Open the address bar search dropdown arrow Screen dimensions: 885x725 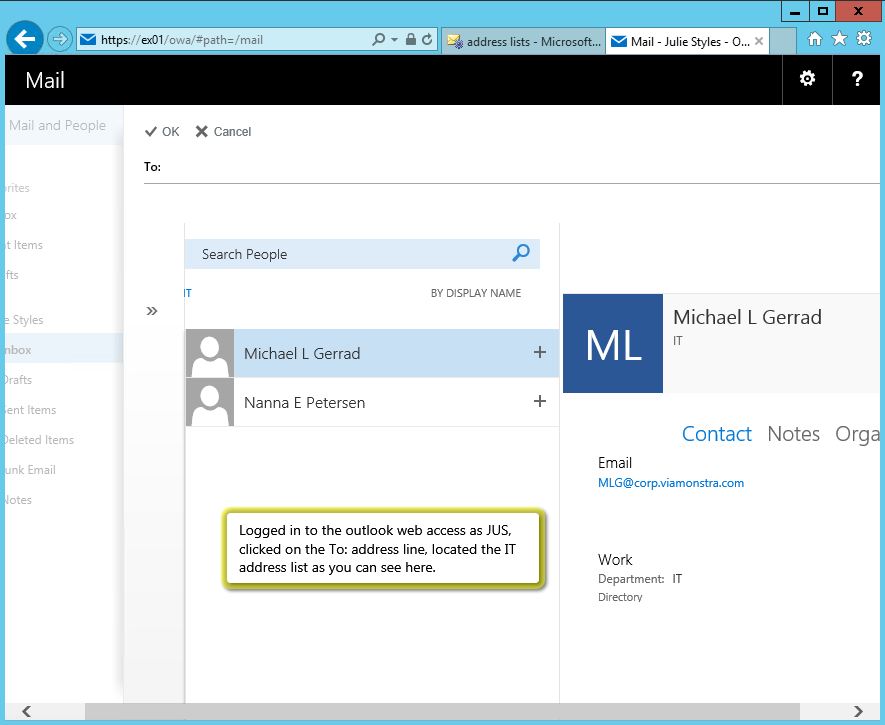click(x=395, y=40)
